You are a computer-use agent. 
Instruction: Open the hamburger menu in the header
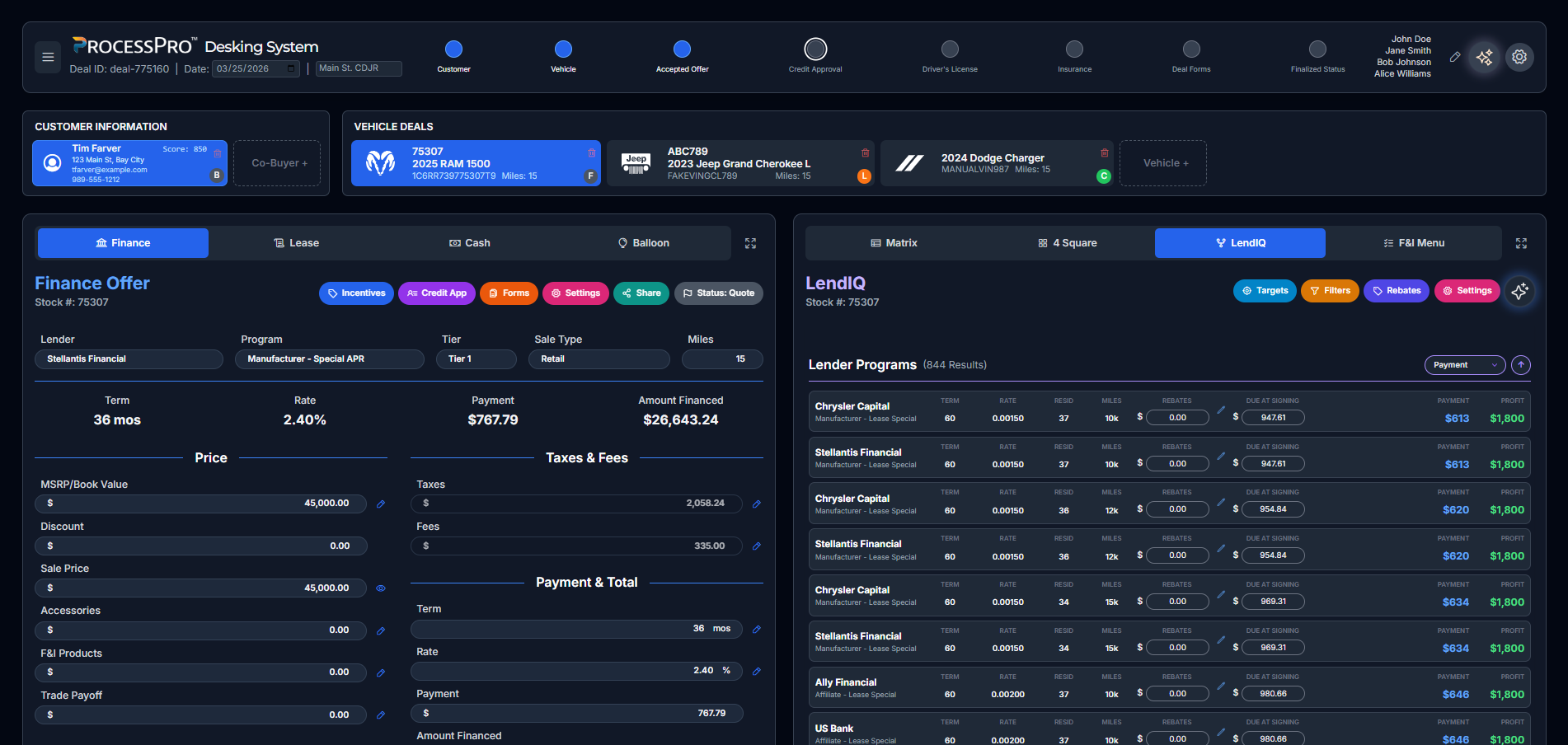point(48,57)
